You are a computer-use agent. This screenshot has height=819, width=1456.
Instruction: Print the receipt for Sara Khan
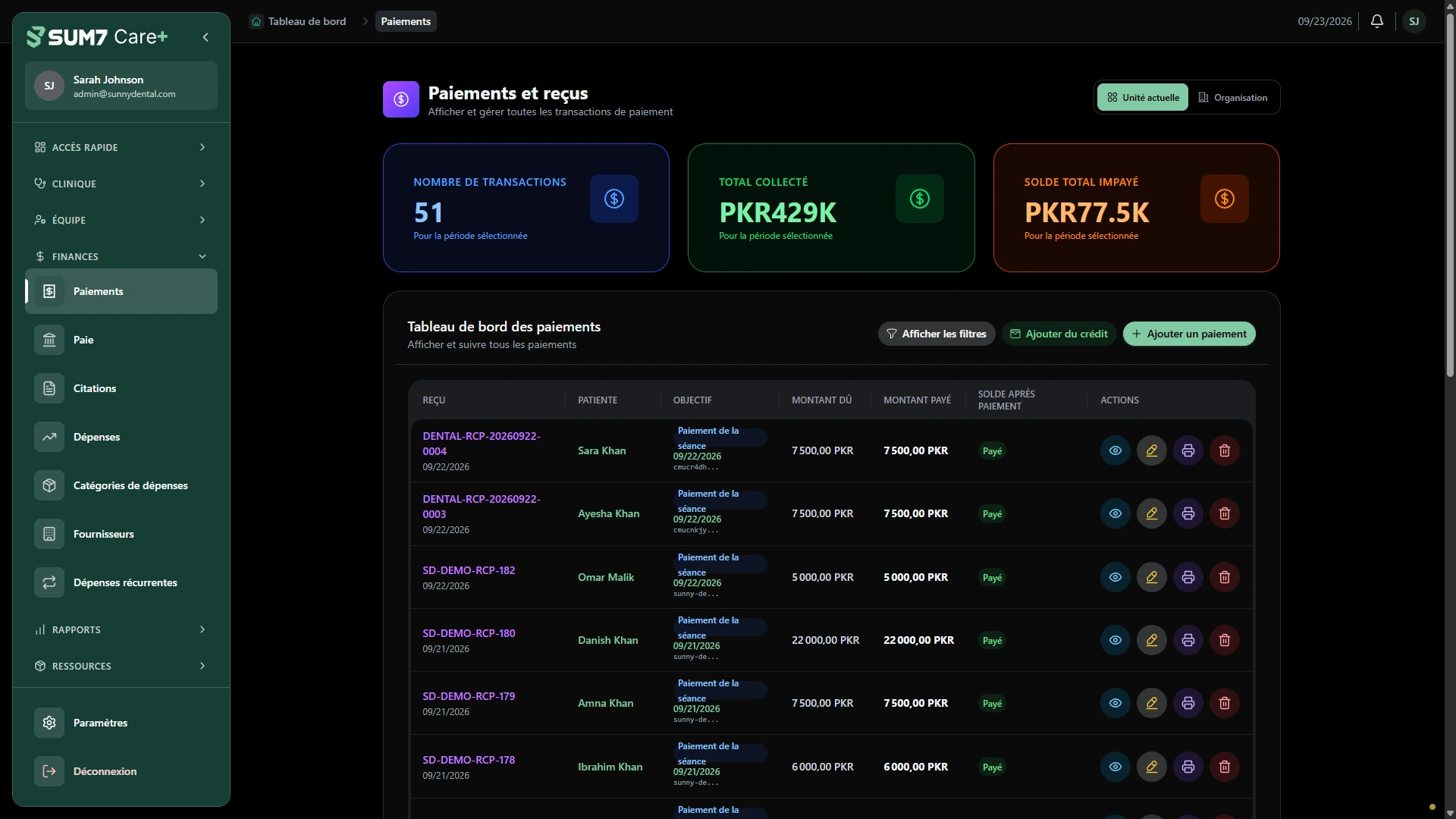click(x=1188, y=450)
